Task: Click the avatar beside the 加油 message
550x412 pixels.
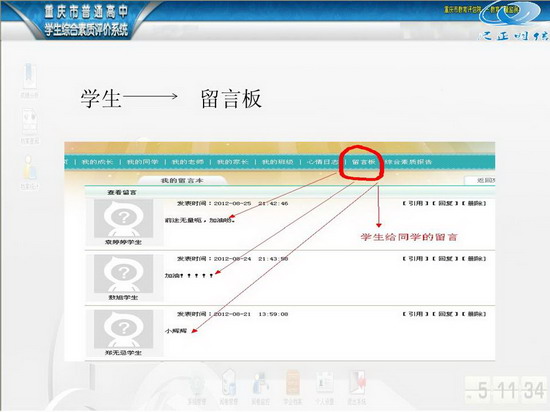Action: pos(123,274)
